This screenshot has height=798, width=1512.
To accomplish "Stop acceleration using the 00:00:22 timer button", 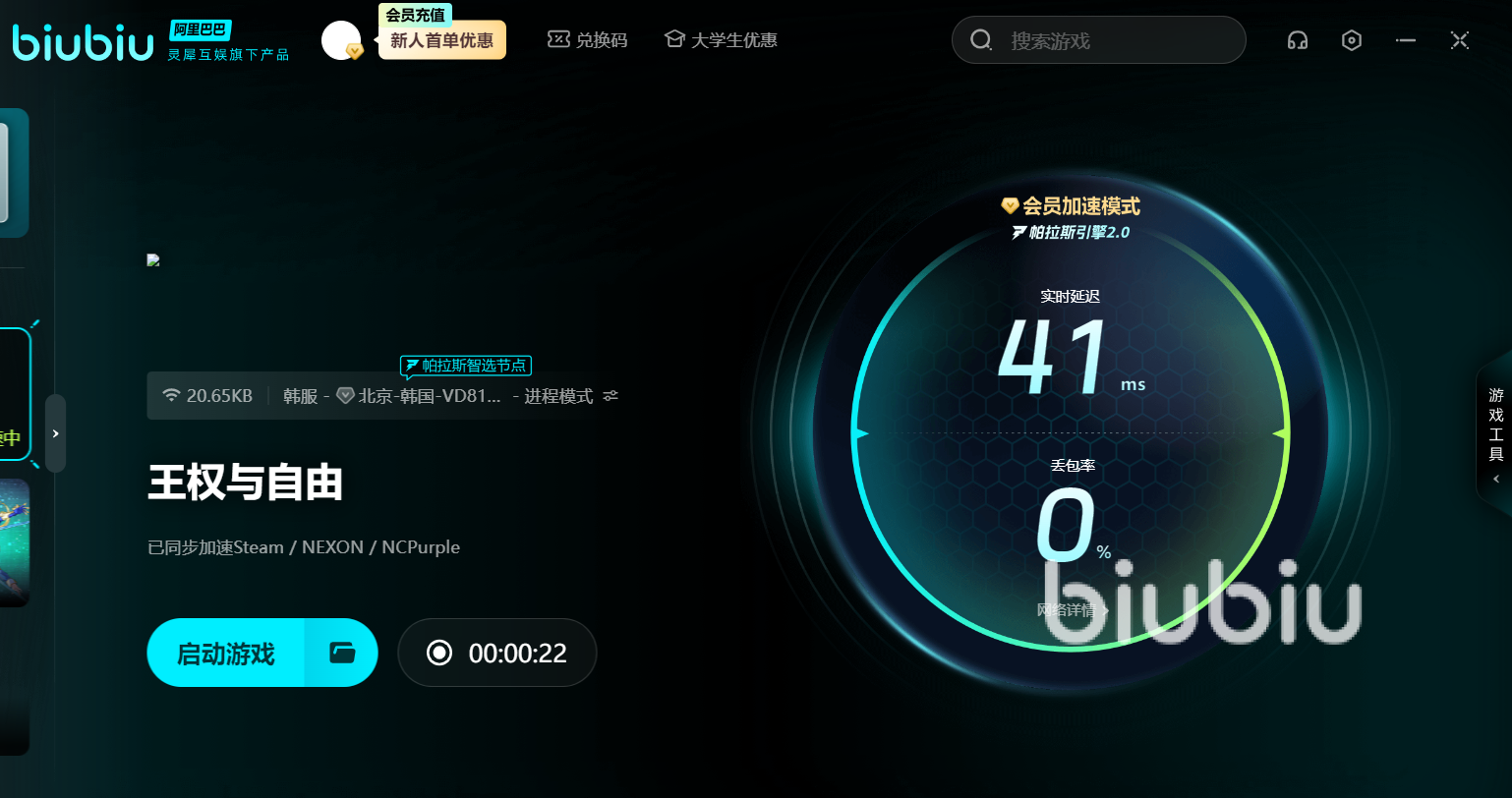I will tap(496, 653).
